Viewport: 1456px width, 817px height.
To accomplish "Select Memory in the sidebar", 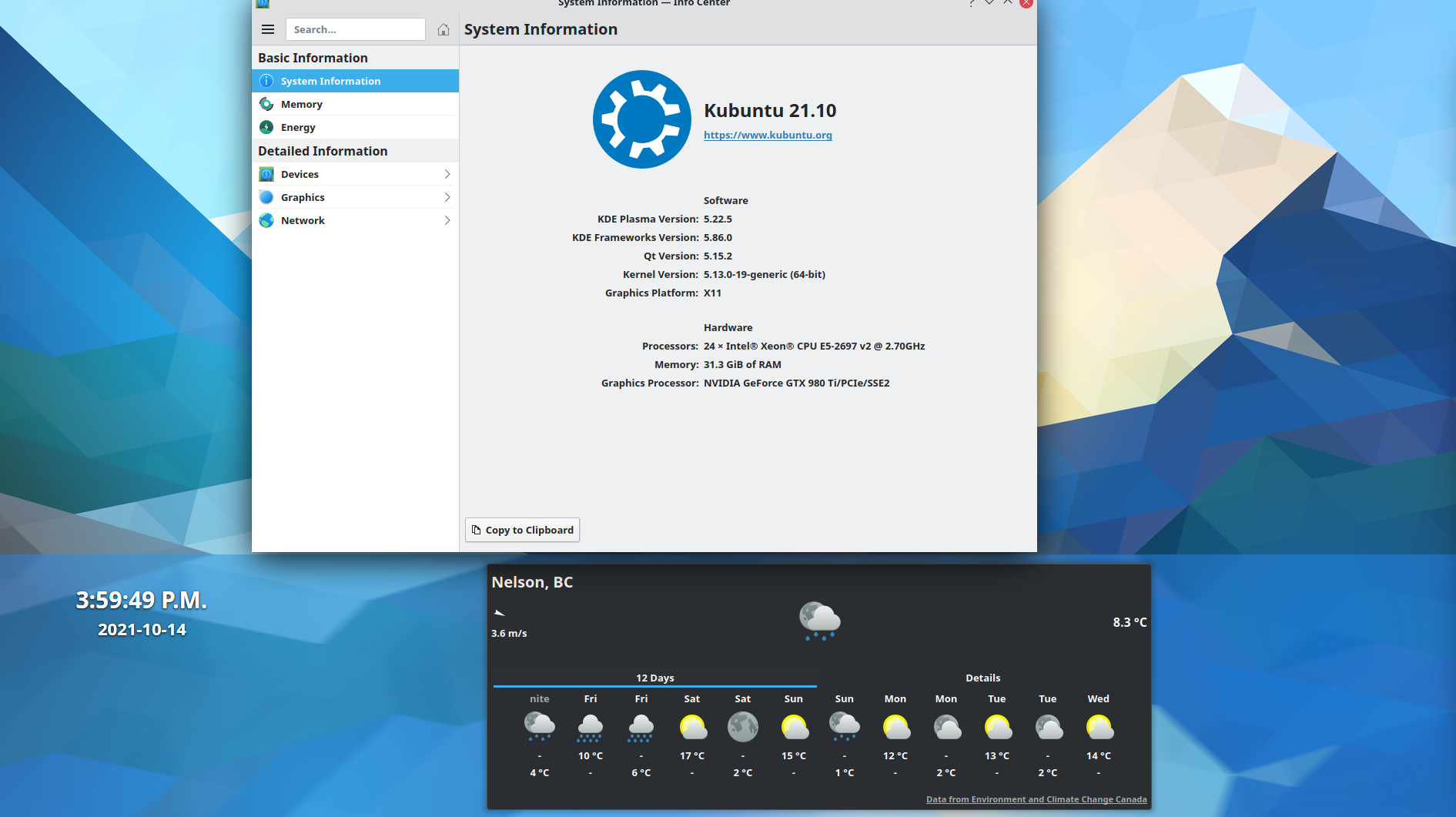I will (355, 104).
